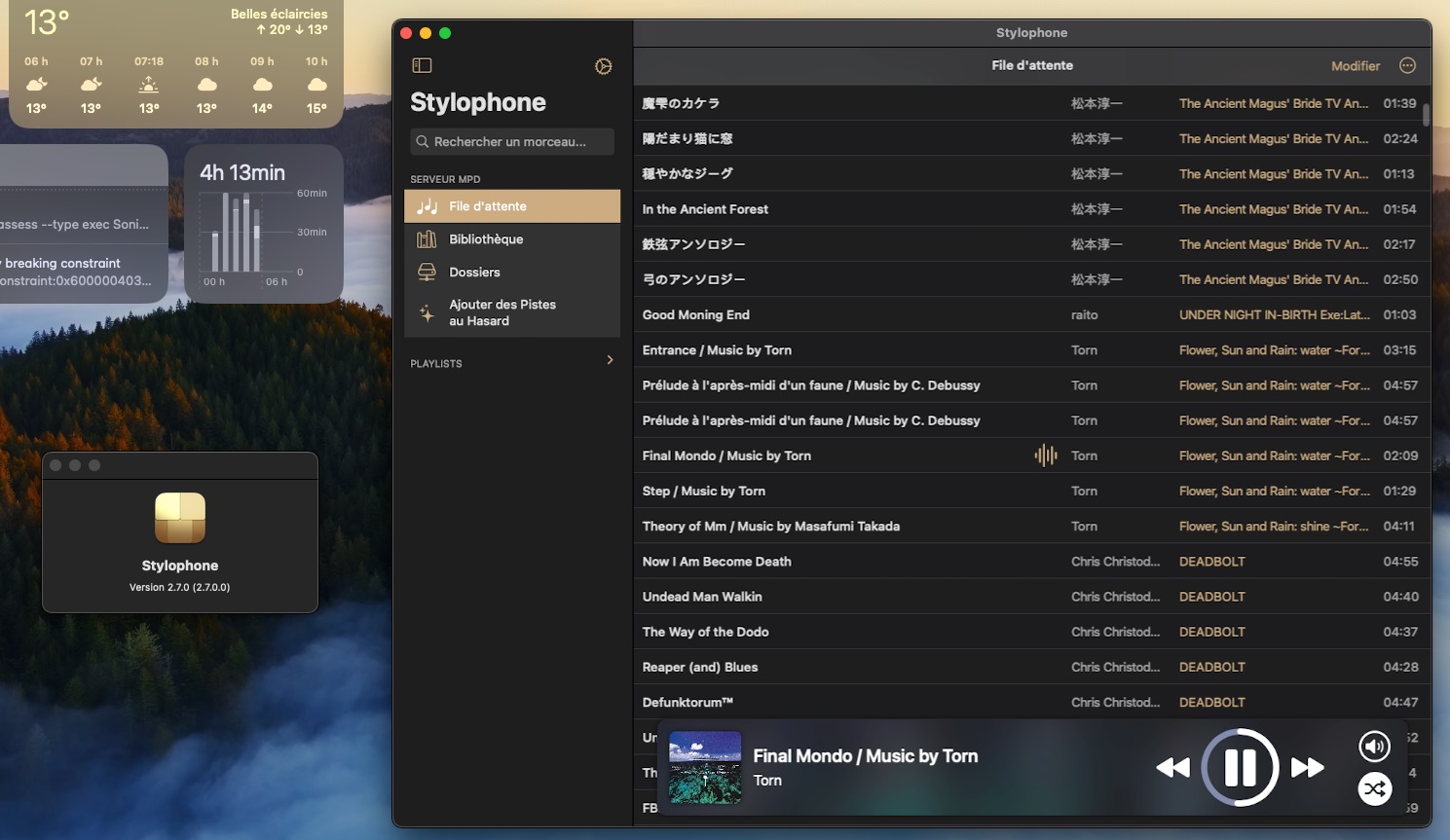
Task: Click the Dossiers drive icon
Action: click(427, 273)
